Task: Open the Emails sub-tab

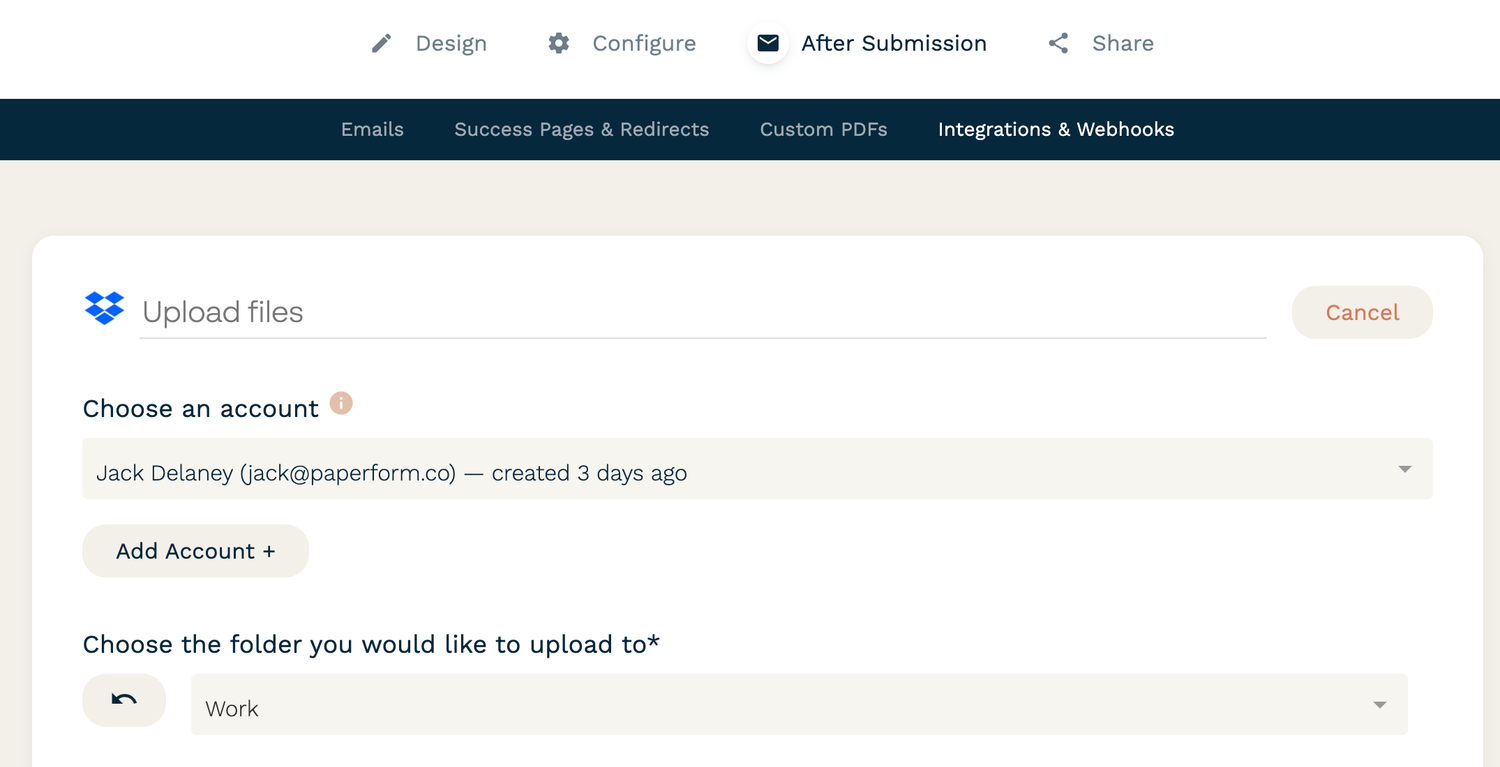Action: (372, 129)
